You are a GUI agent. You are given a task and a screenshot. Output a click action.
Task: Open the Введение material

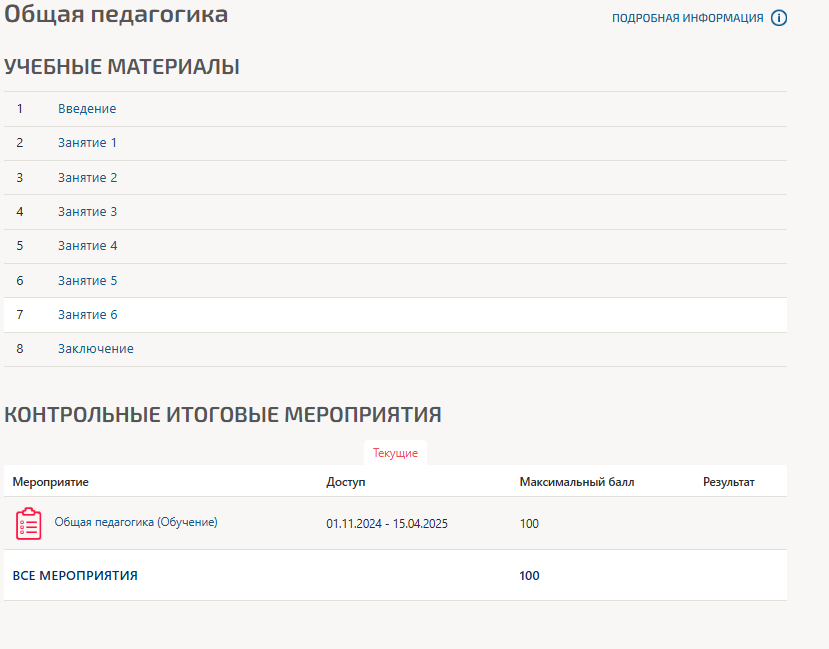87,109
